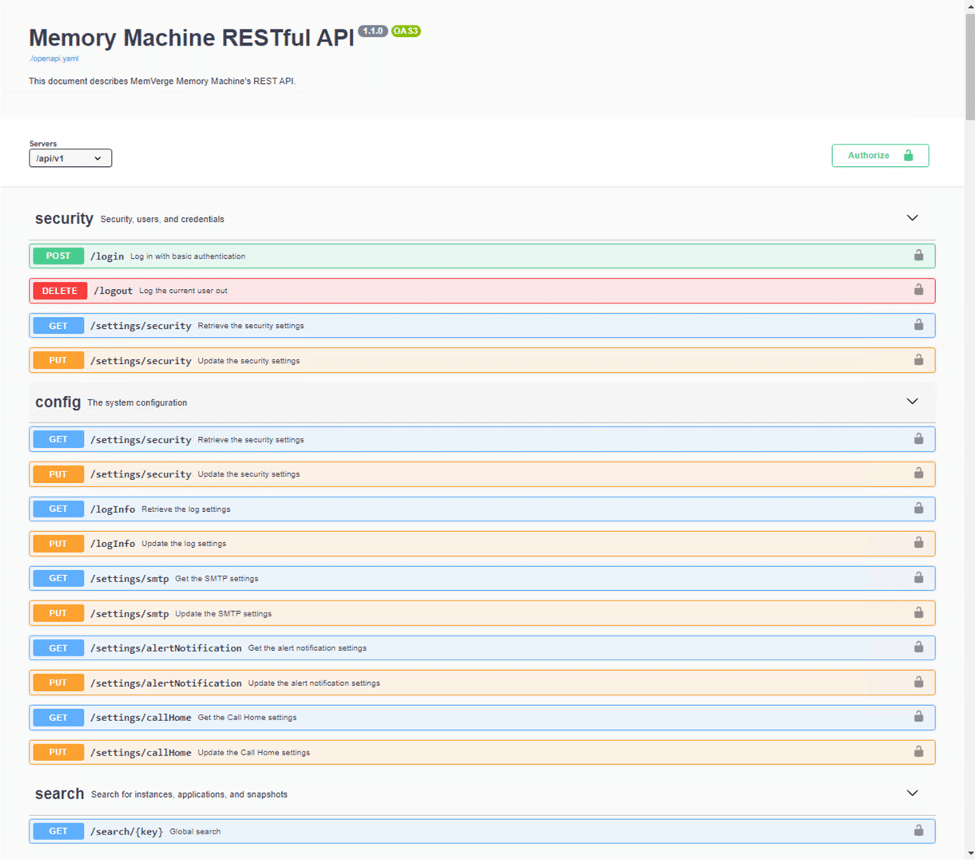977x860 pixels.
Task: Click the 'config' section heading
Action: click(x=58, y=402)
